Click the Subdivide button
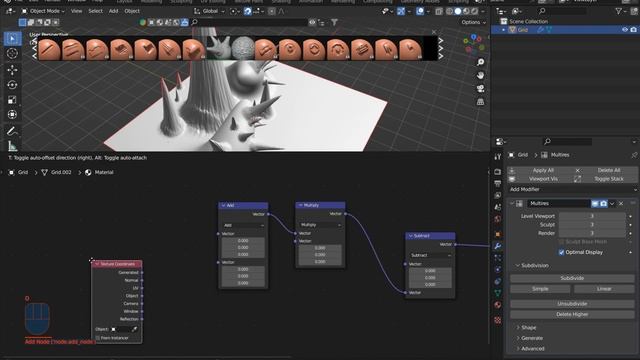 (x=572, y=278)
